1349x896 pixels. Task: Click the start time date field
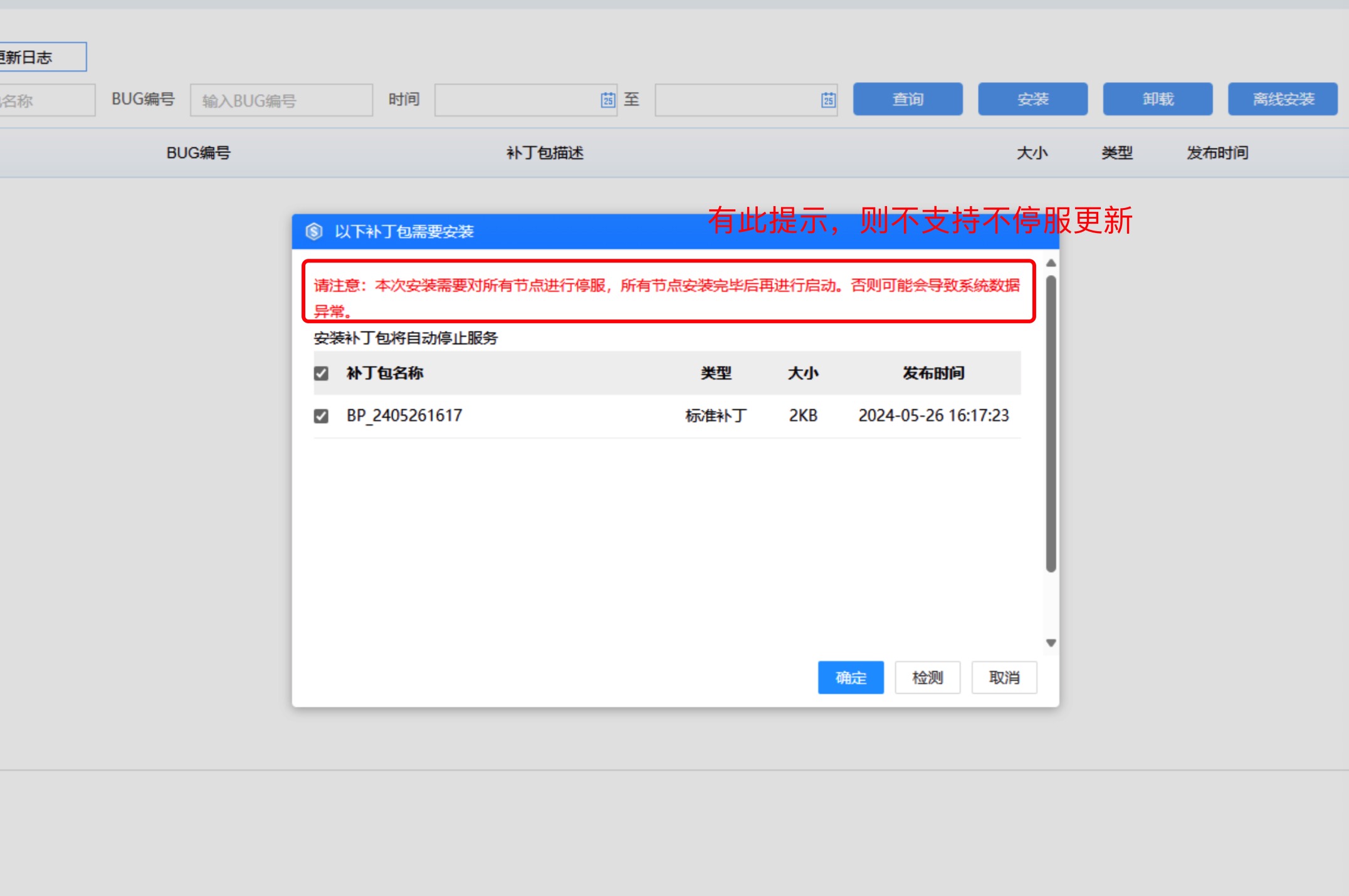tap(515, 100)
